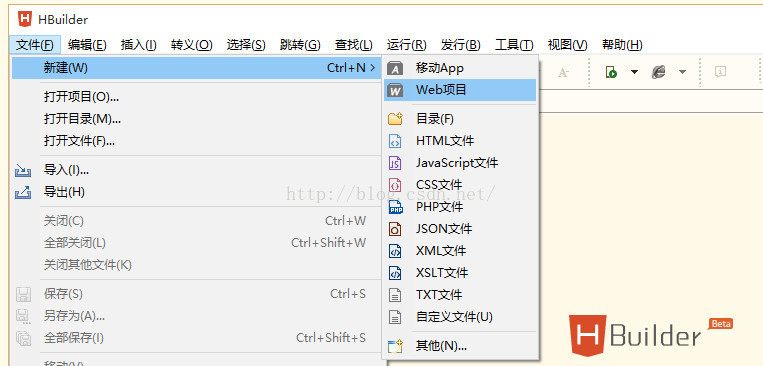
Task: Click the PHP文件 icon
Action: pos(396,207)
